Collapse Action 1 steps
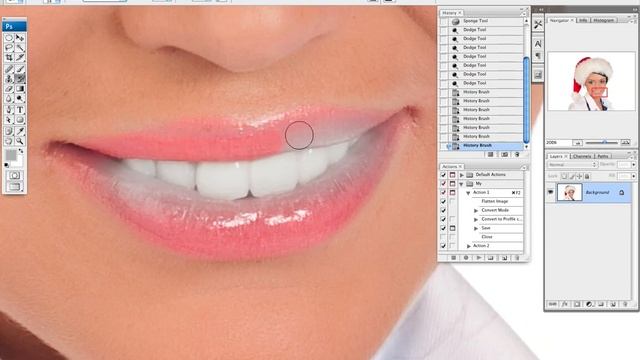 468,193
